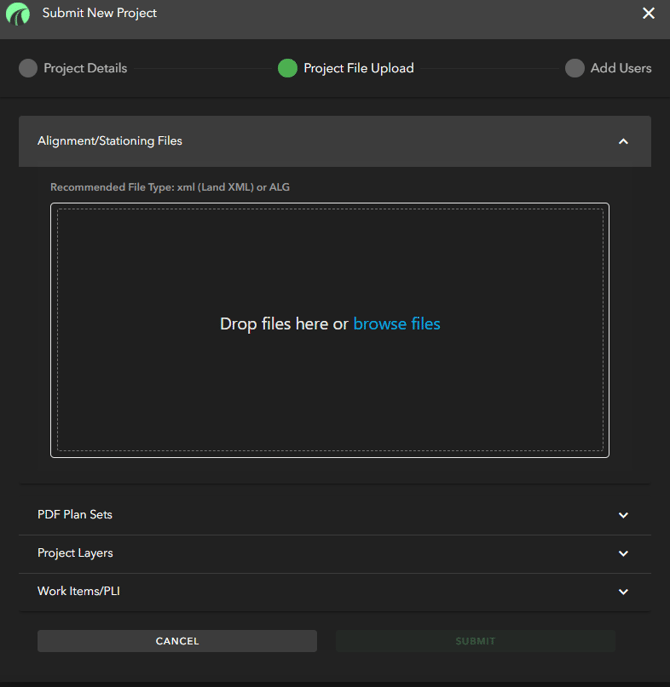Click the chevron beside PDF Plan Sets
670x687 pixels.
[623, 516]
